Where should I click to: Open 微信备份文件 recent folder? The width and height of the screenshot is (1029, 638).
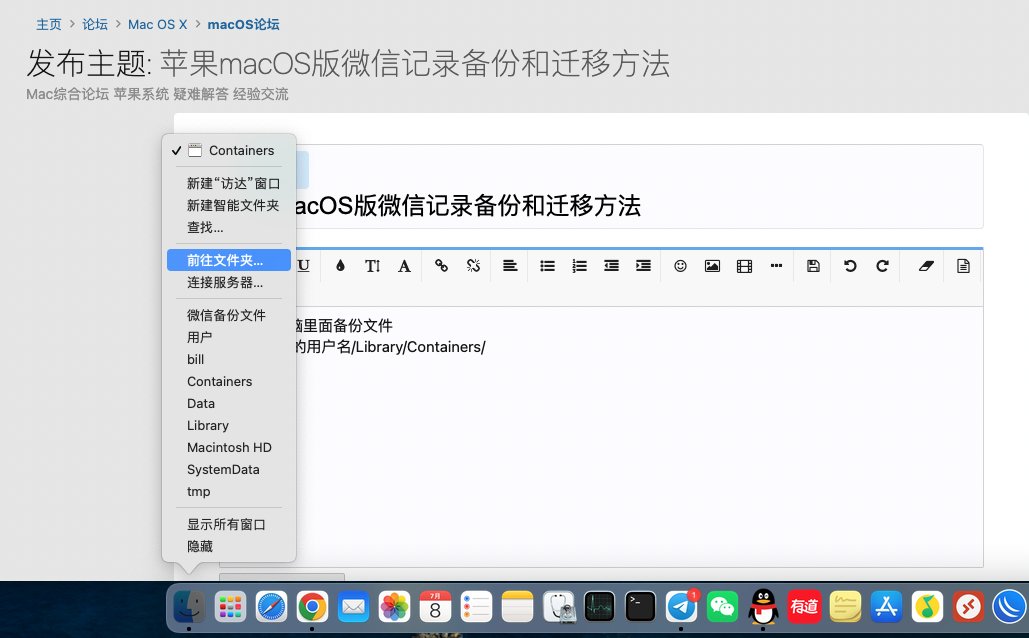[x=229, y=315]
